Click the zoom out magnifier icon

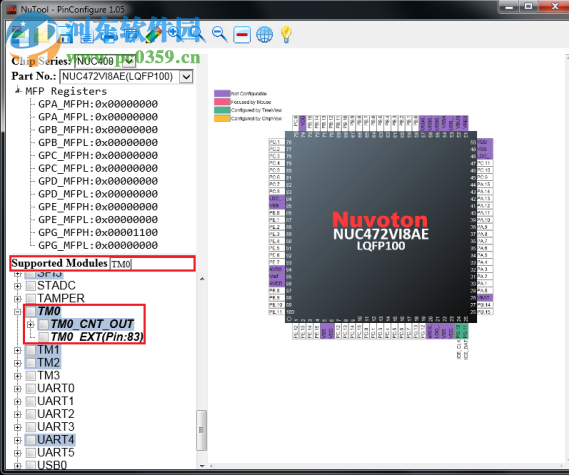(219, 35)
